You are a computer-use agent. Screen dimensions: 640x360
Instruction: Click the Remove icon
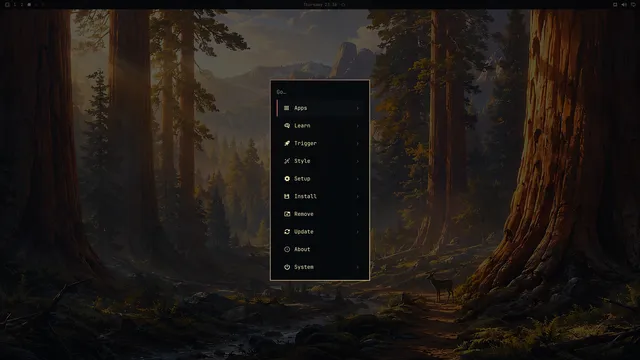pos(287,214)
